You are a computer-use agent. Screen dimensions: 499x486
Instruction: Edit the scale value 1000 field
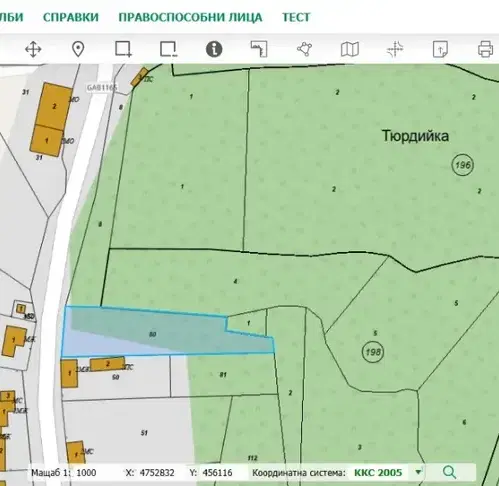click(86, 473)
